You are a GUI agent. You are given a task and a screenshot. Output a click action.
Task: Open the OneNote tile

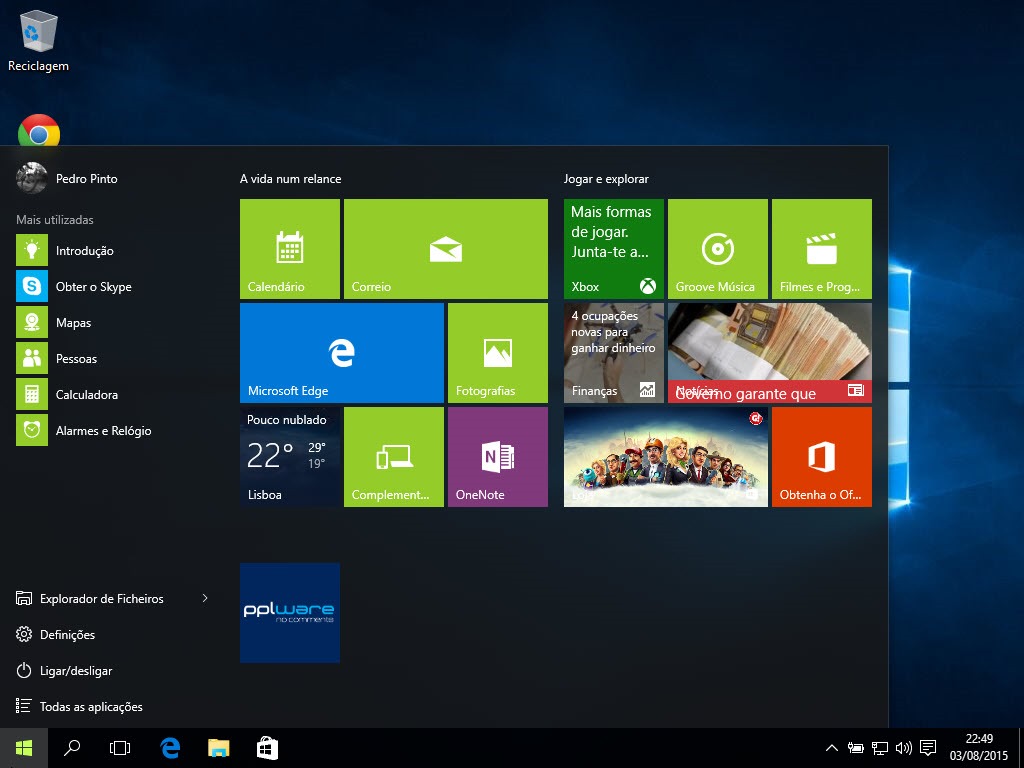pyautogui.click(x=497, y=456)
